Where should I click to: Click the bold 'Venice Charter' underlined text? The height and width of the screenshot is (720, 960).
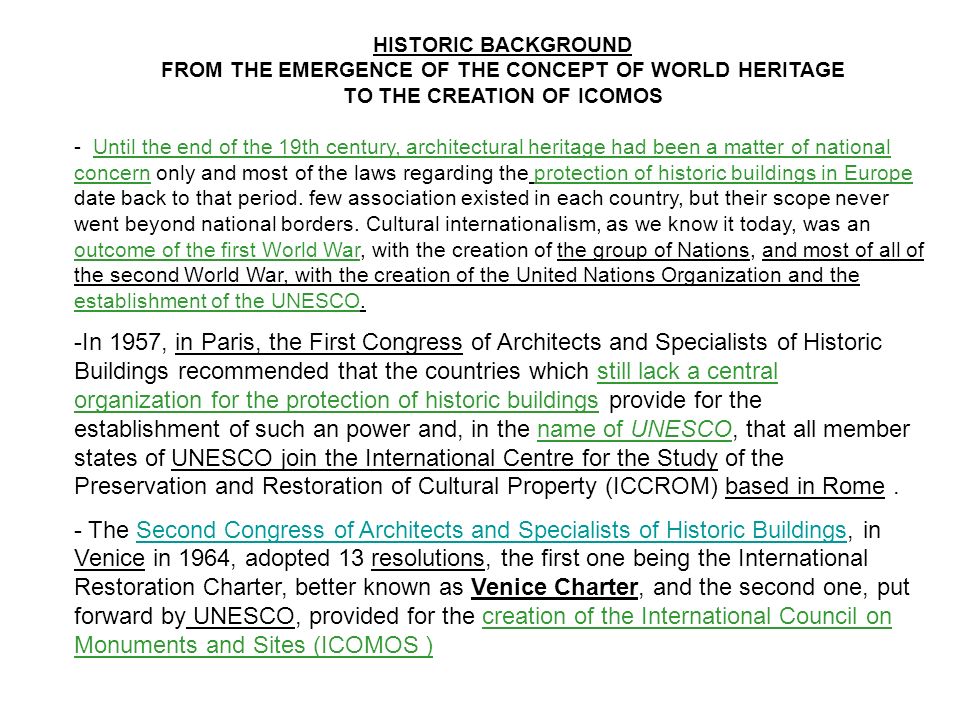(554, 587)
